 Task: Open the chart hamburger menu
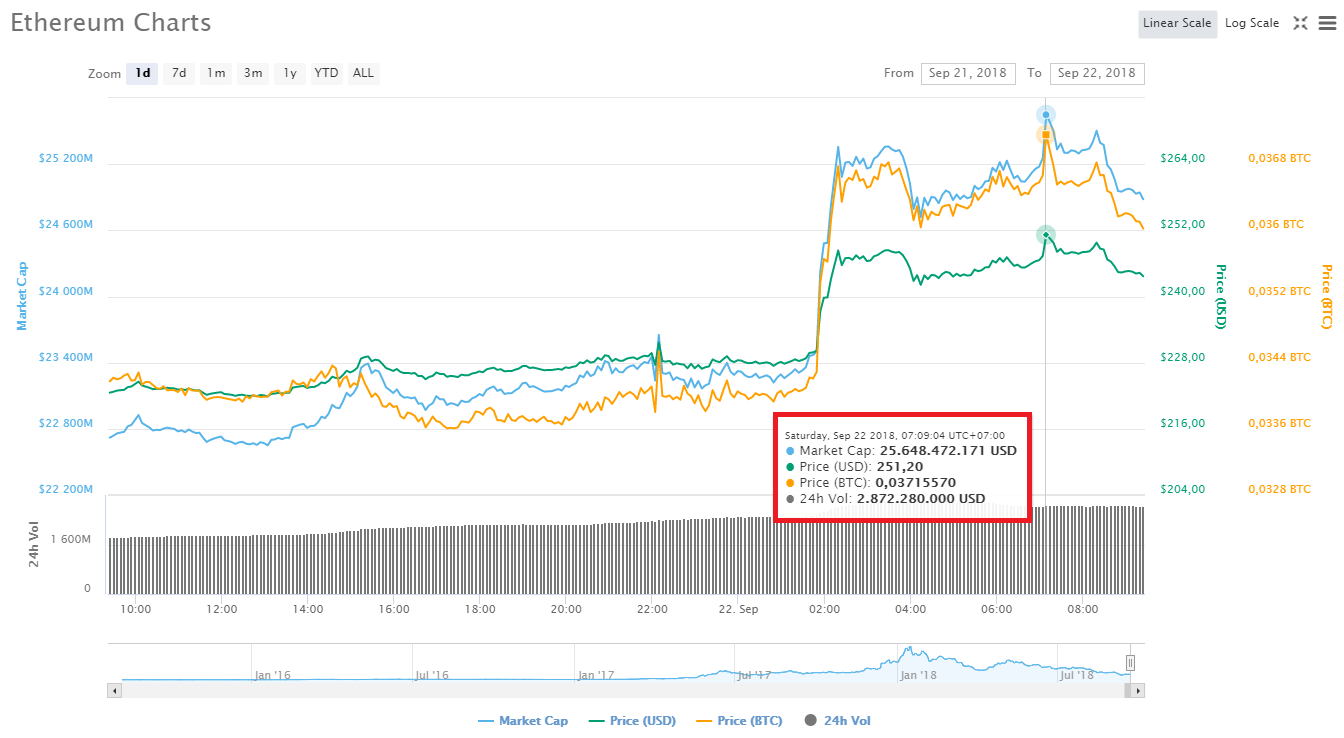(1327, 23)
